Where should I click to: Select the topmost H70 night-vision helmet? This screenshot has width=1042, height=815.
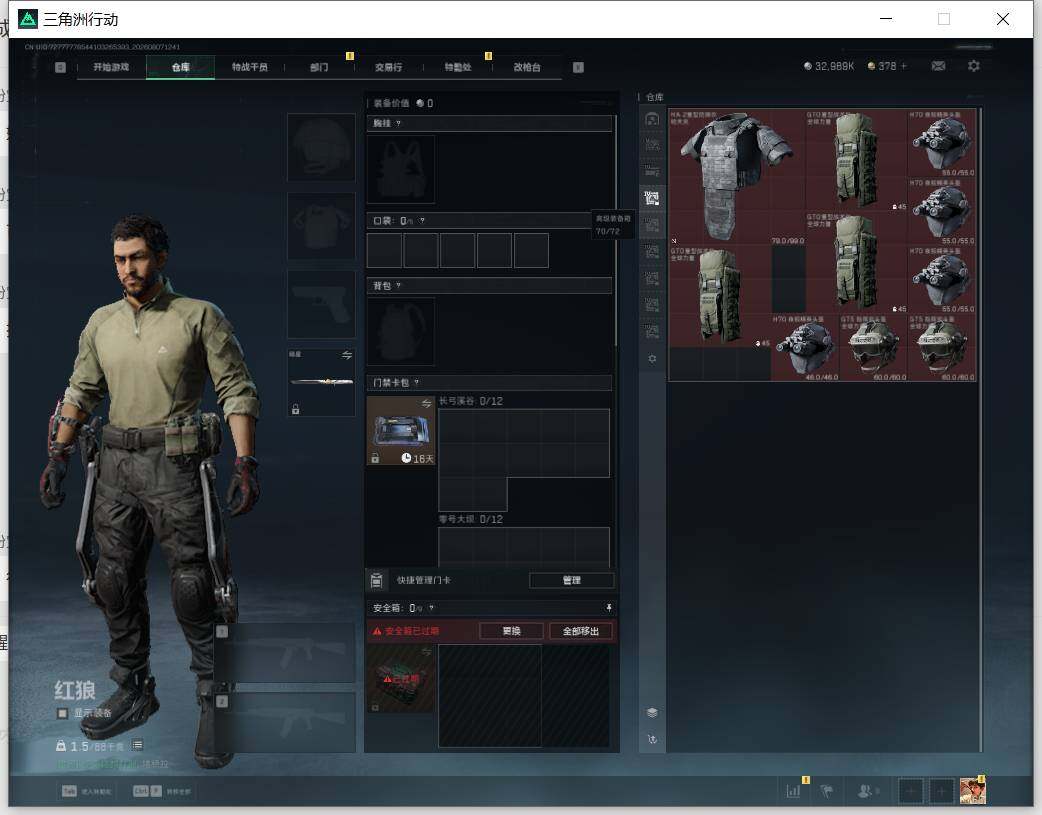tap(942, 143)
